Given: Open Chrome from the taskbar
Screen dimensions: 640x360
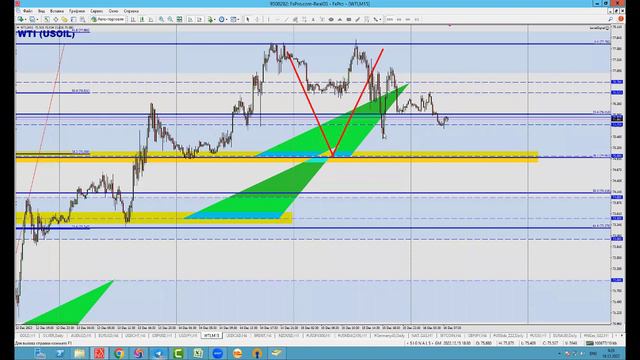Looking at the screenshot, I should tap(119, 353).
